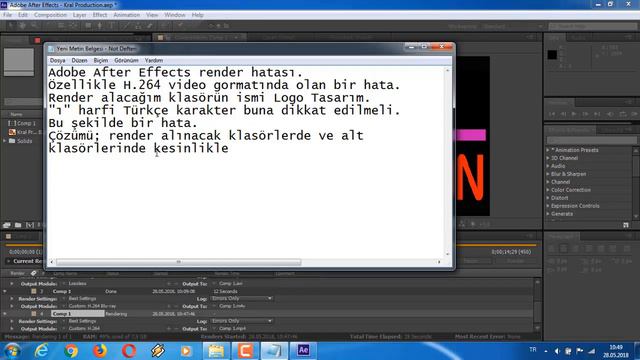Viewport: 640px width, 360px height.
Task: Open After Effects Composition menu
Action: [x=50, y=15]
